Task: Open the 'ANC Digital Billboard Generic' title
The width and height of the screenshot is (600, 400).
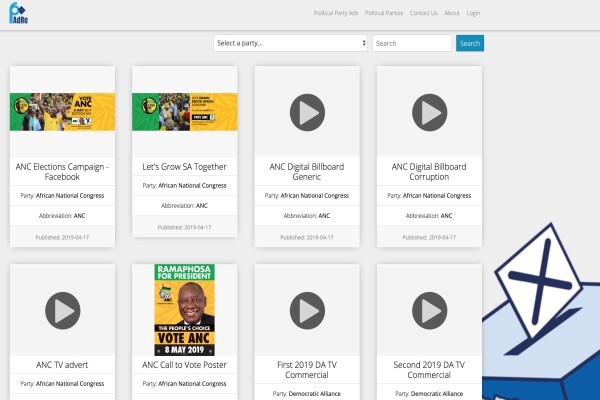Action: click(x=307, y=171)
